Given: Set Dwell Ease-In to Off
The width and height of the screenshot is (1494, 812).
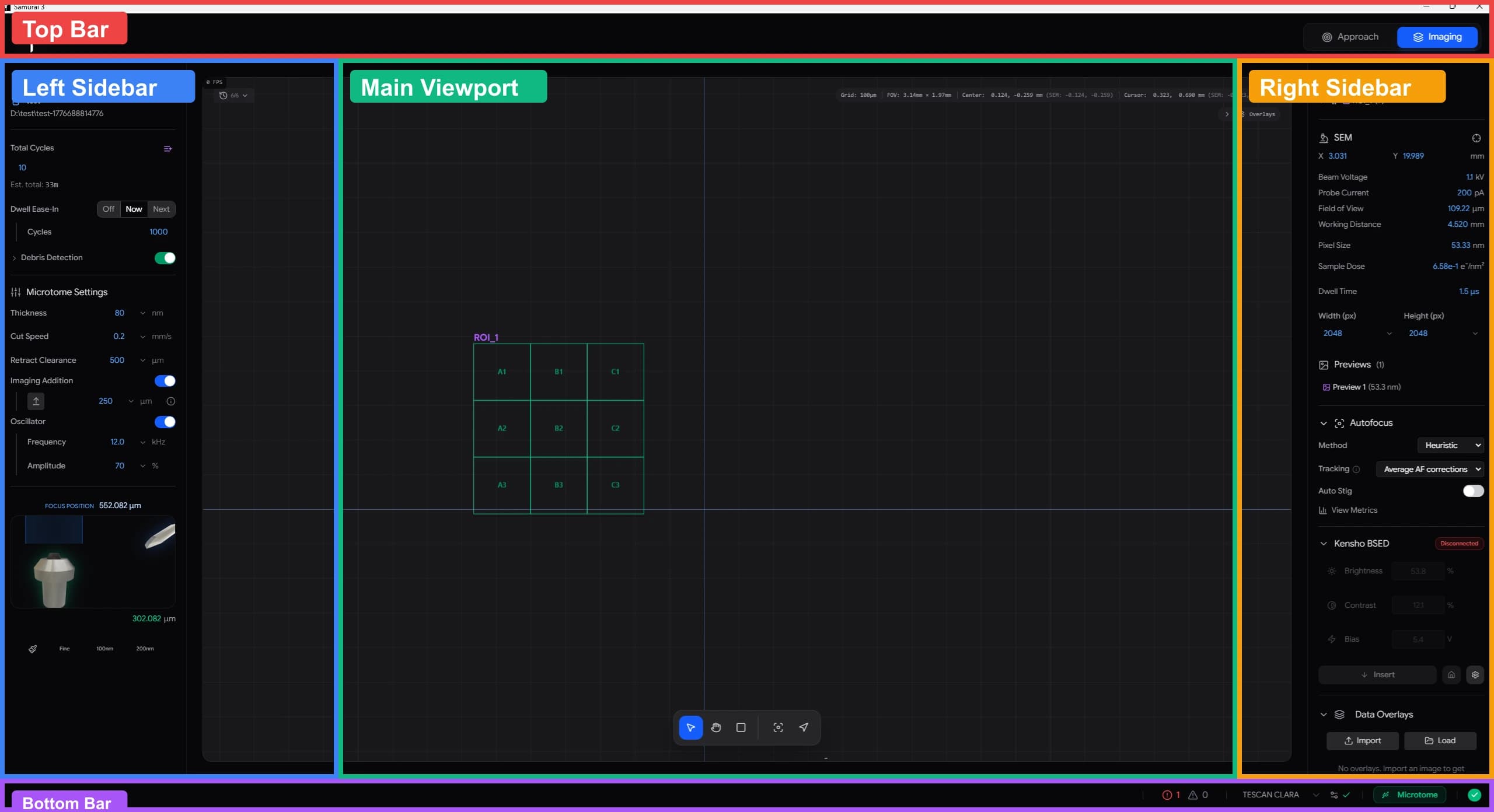Looking at the screenshot, I should [x=109, y=209].
